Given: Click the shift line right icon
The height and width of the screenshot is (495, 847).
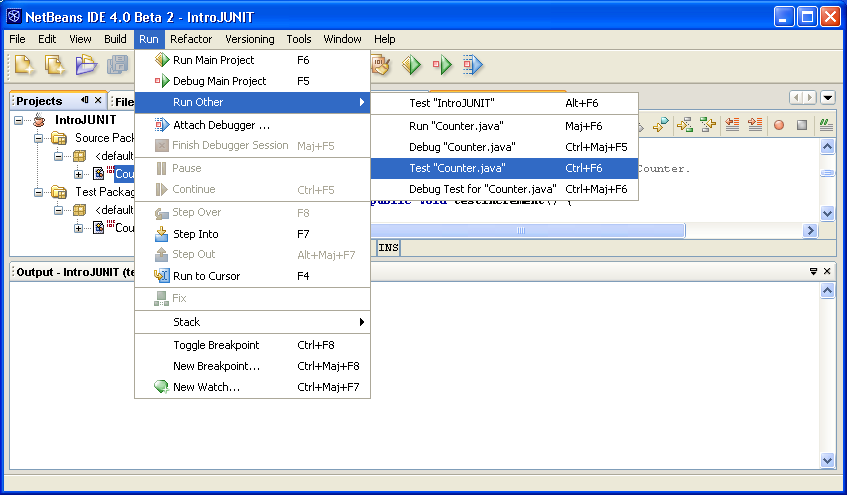Looking at the screenshot, I should (x=755, y=125).
